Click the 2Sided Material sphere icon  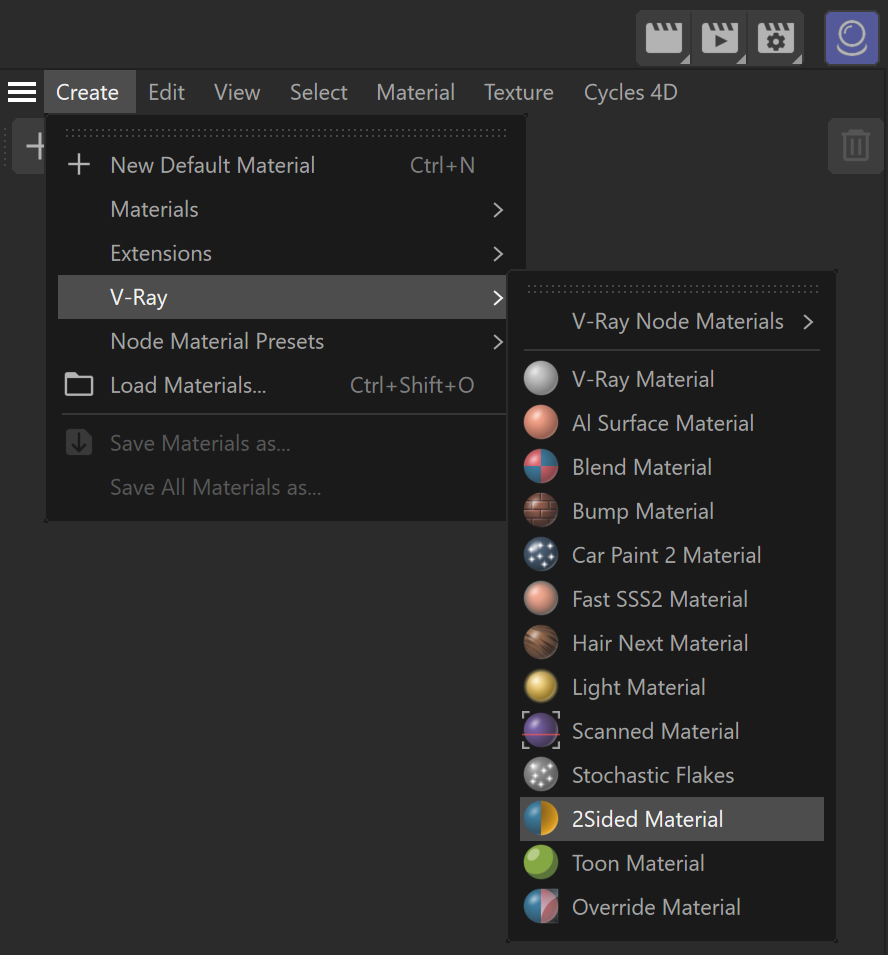541,819
